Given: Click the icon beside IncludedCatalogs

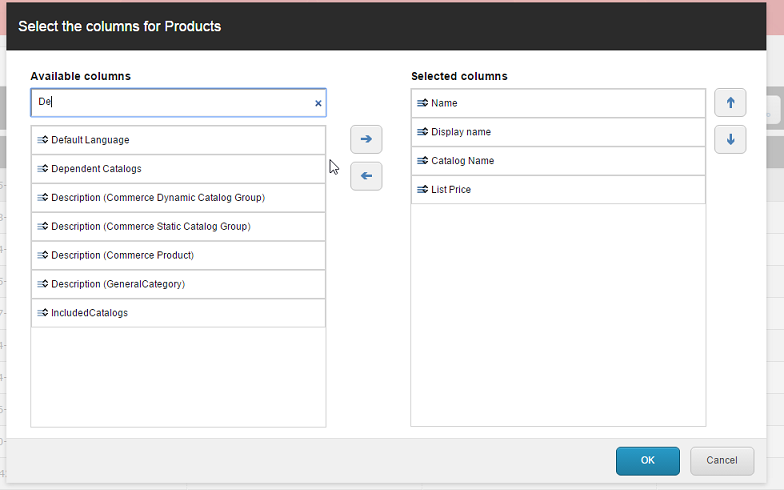Looking at the screenshot, I should (x=43, y=313).
